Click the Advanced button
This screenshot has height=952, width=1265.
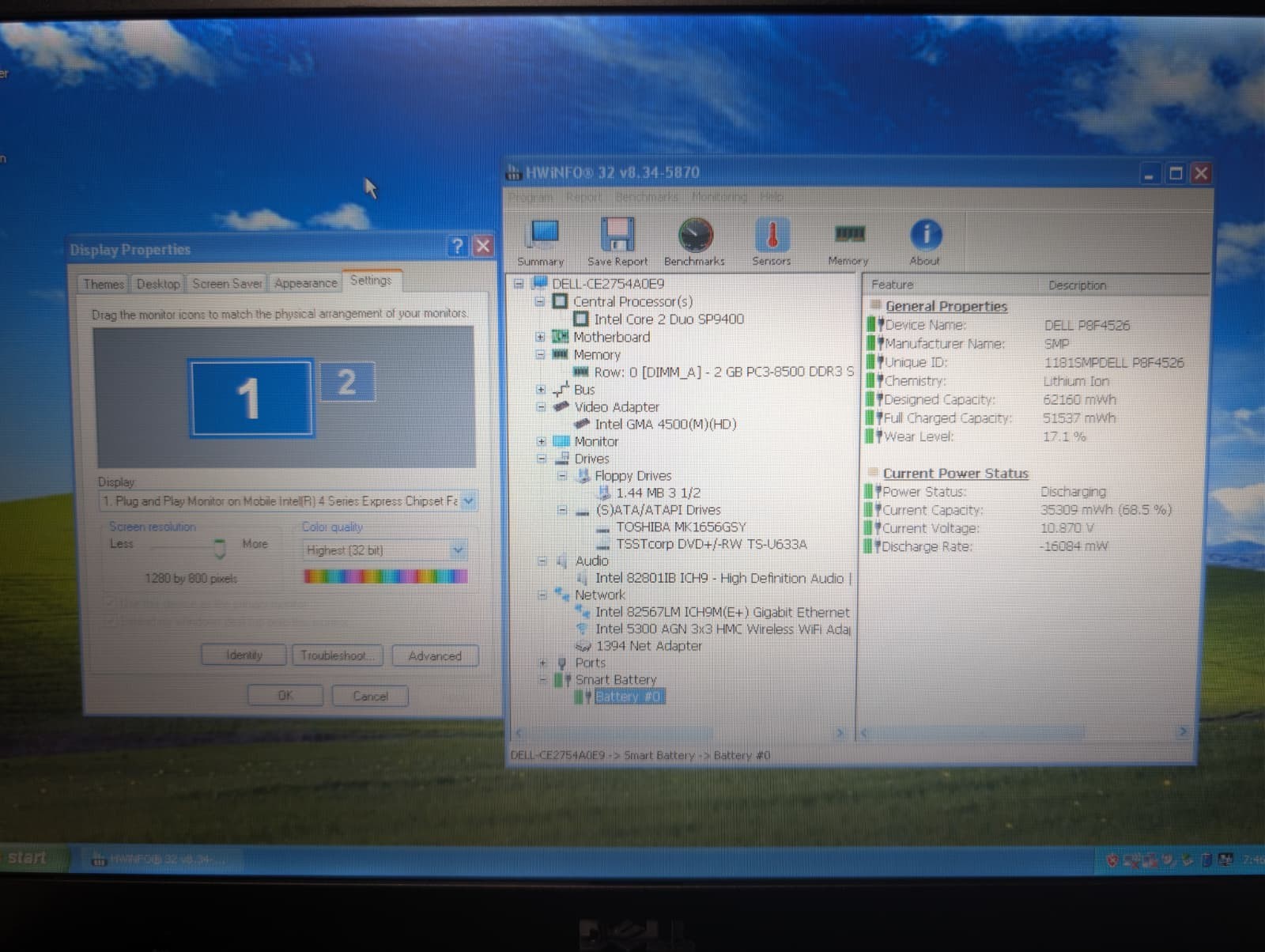(x=435, y=655)
